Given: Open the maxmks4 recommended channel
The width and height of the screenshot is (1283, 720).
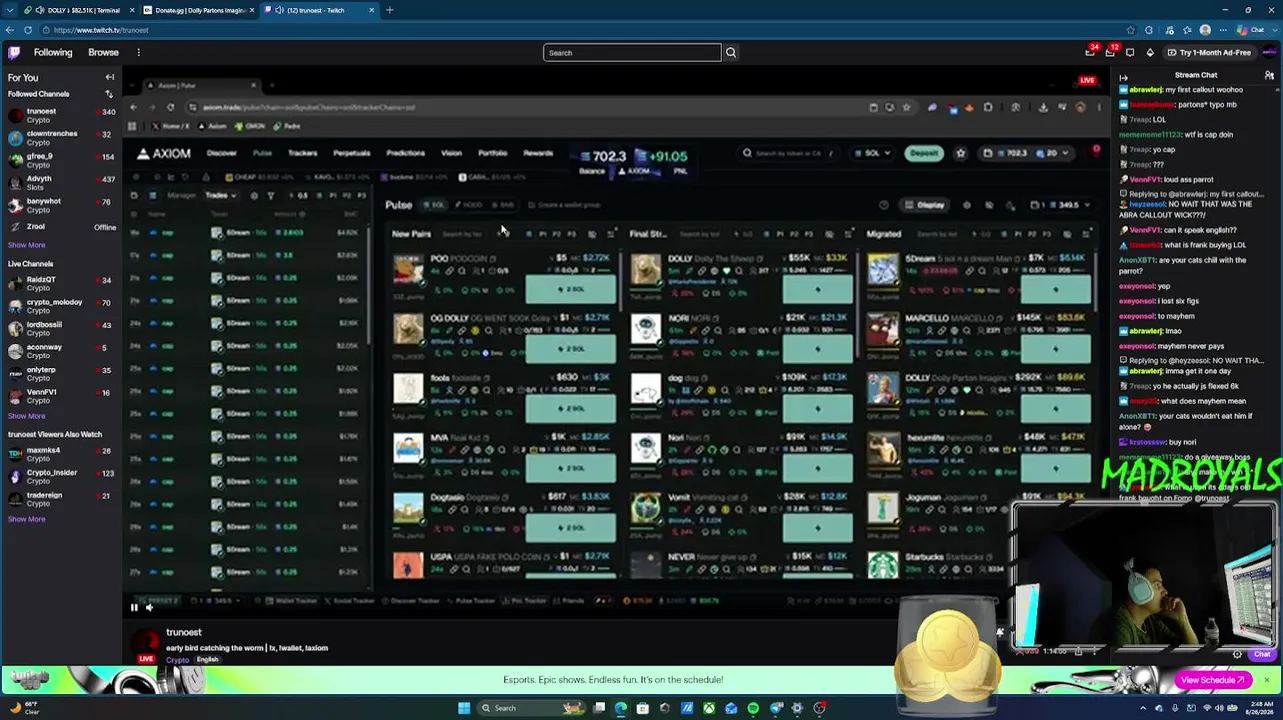Looking at the screenshot, I should pyautogui.click(x=61, y=454).
